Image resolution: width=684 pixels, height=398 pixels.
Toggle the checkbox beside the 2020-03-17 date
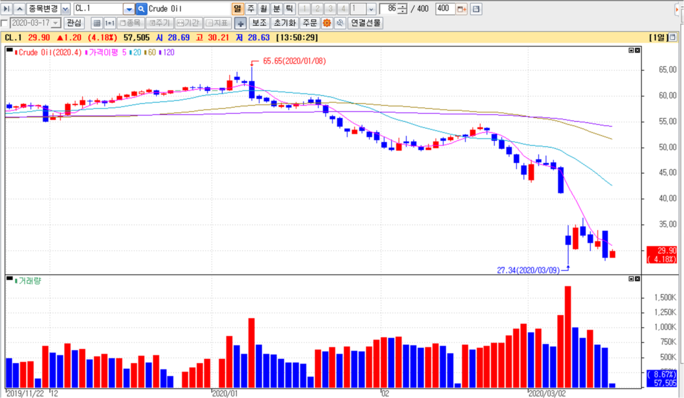pyautogui.click(x=4, y=23)
